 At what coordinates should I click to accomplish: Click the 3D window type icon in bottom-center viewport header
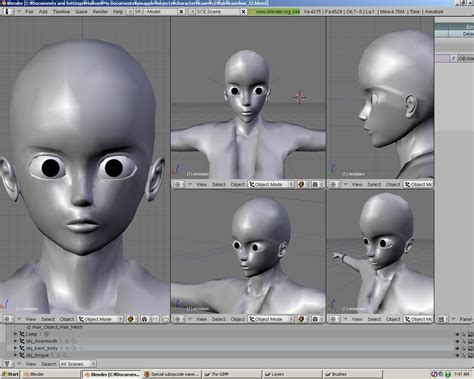coord(178,319)
